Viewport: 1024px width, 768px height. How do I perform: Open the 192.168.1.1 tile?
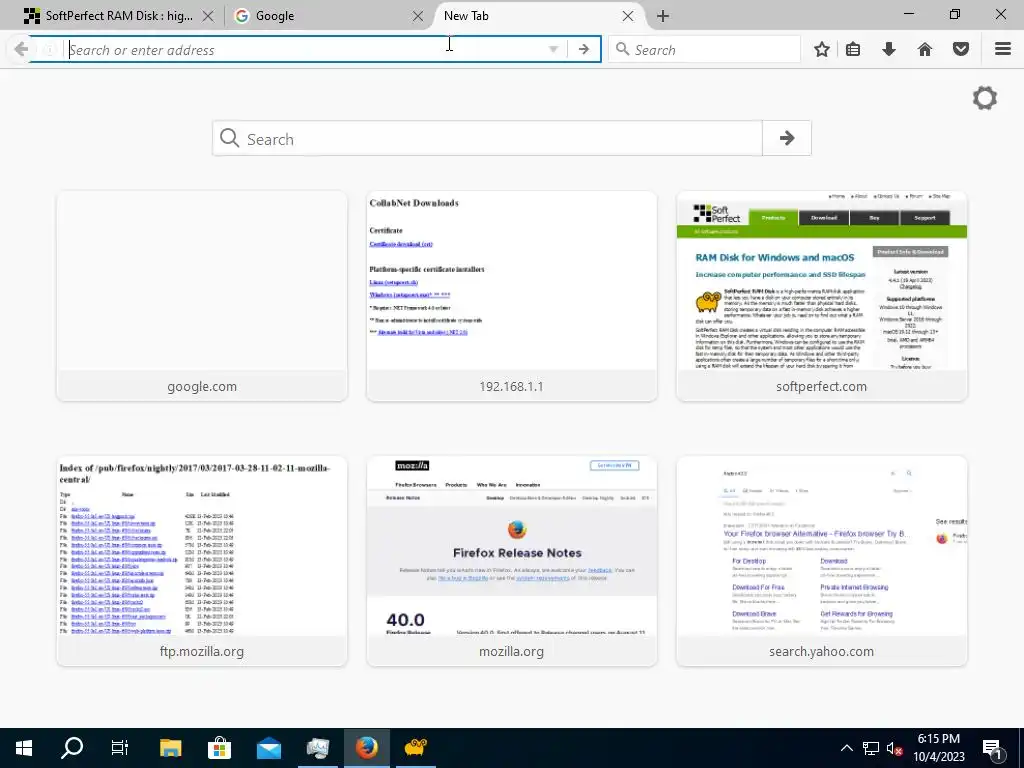[511, 296]
